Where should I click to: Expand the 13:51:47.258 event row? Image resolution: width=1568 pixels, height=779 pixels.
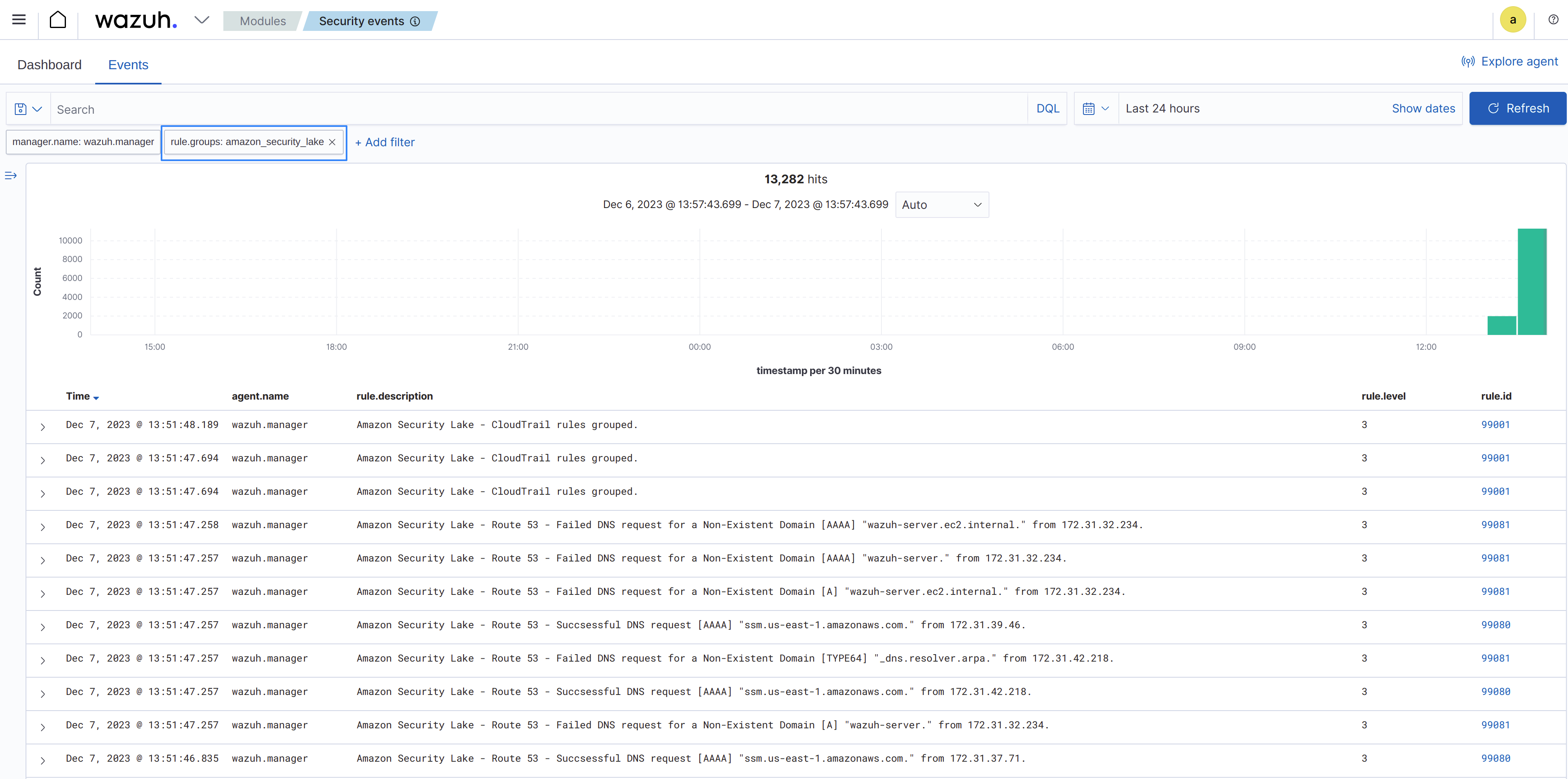click(42, 527)
